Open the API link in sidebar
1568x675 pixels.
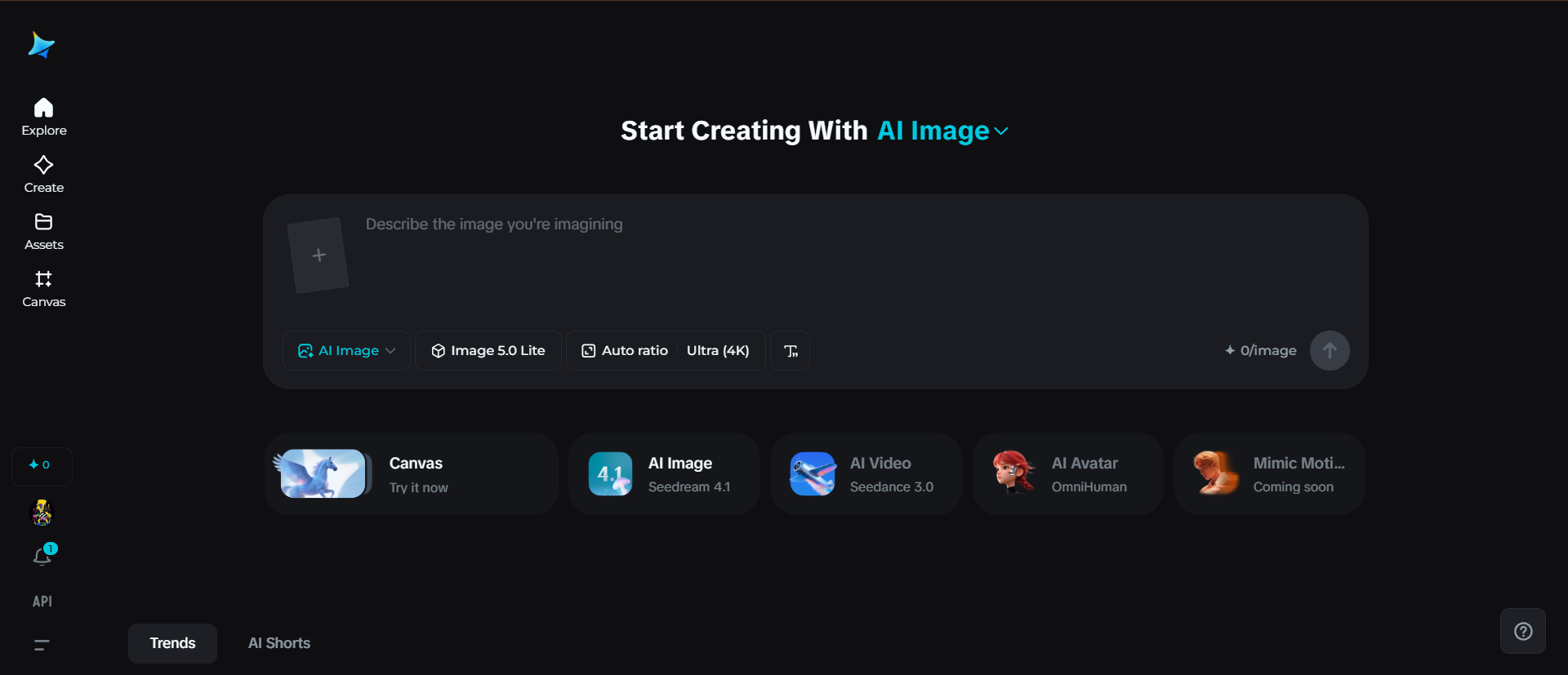point(42,602)
